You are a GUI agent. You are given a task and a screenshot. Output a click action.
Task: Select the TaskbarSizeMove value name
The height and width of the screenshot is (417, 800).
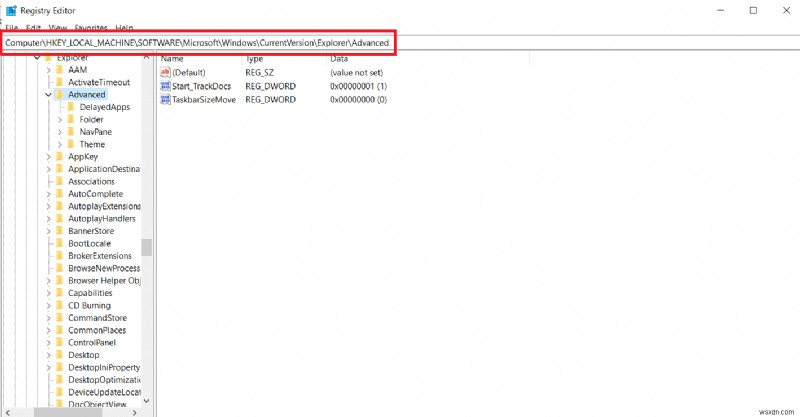point(204,100)
